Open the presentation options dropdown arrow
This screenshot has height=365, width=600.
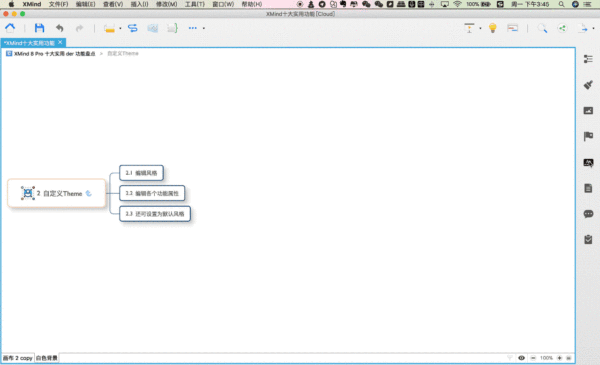tap(480, 28)
